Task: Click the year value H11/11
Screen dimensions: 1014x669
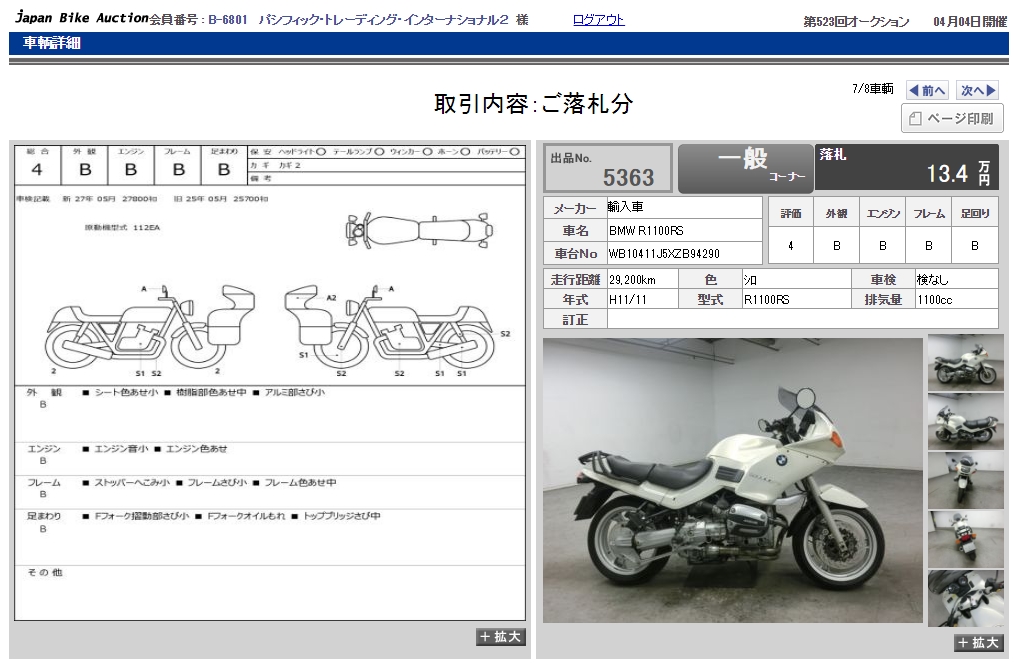Action: (627, 300)
